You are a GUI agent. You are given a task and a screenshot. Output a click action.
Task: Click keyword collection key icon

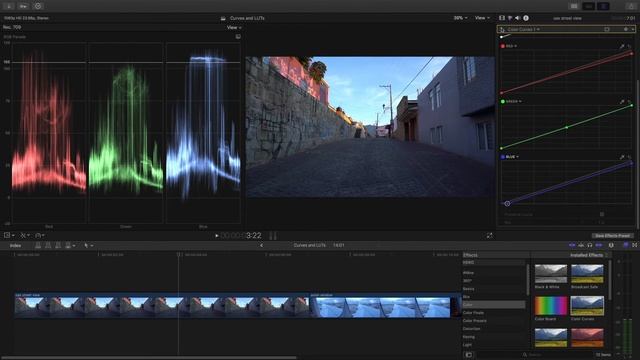click(23, 6)
